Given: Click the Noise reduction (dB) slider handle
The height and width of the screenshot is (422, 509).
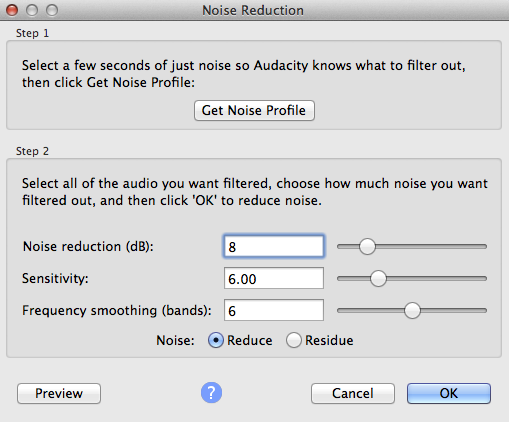Looking at the screenshot, I should [x=367, y=247].
